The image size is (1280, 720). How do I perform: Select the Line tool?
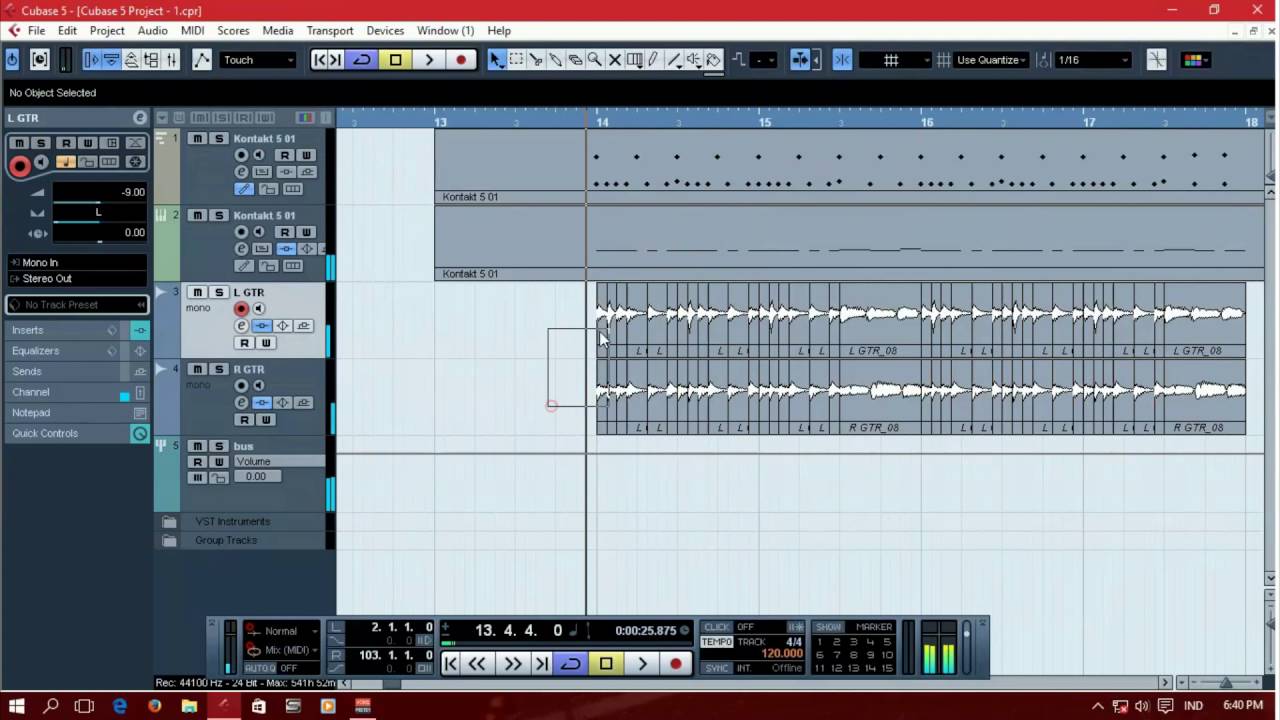(x=673, y=60)
